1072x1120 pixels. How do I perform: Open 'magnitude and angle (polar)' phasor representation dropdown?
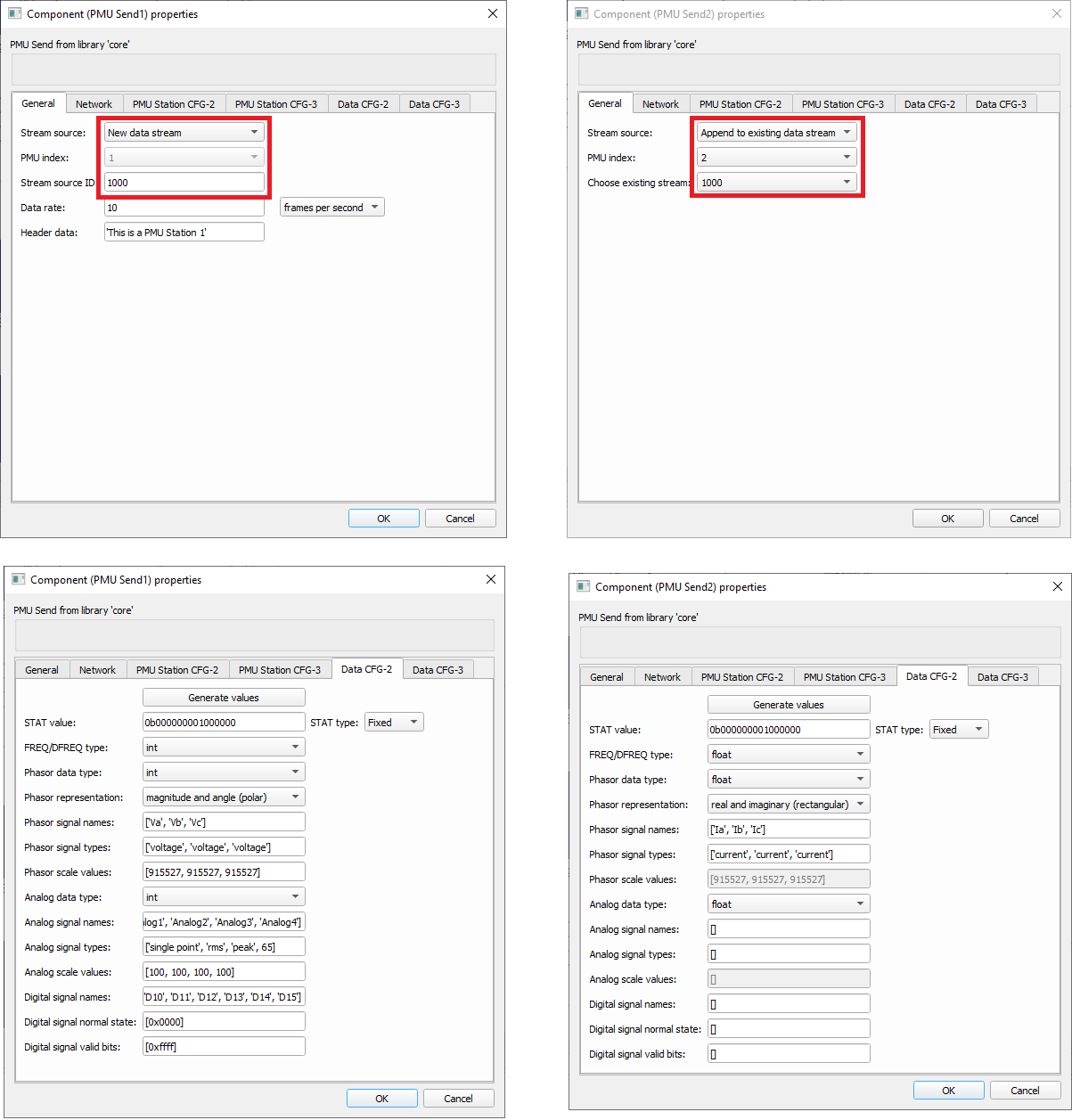tap(223, 797)
